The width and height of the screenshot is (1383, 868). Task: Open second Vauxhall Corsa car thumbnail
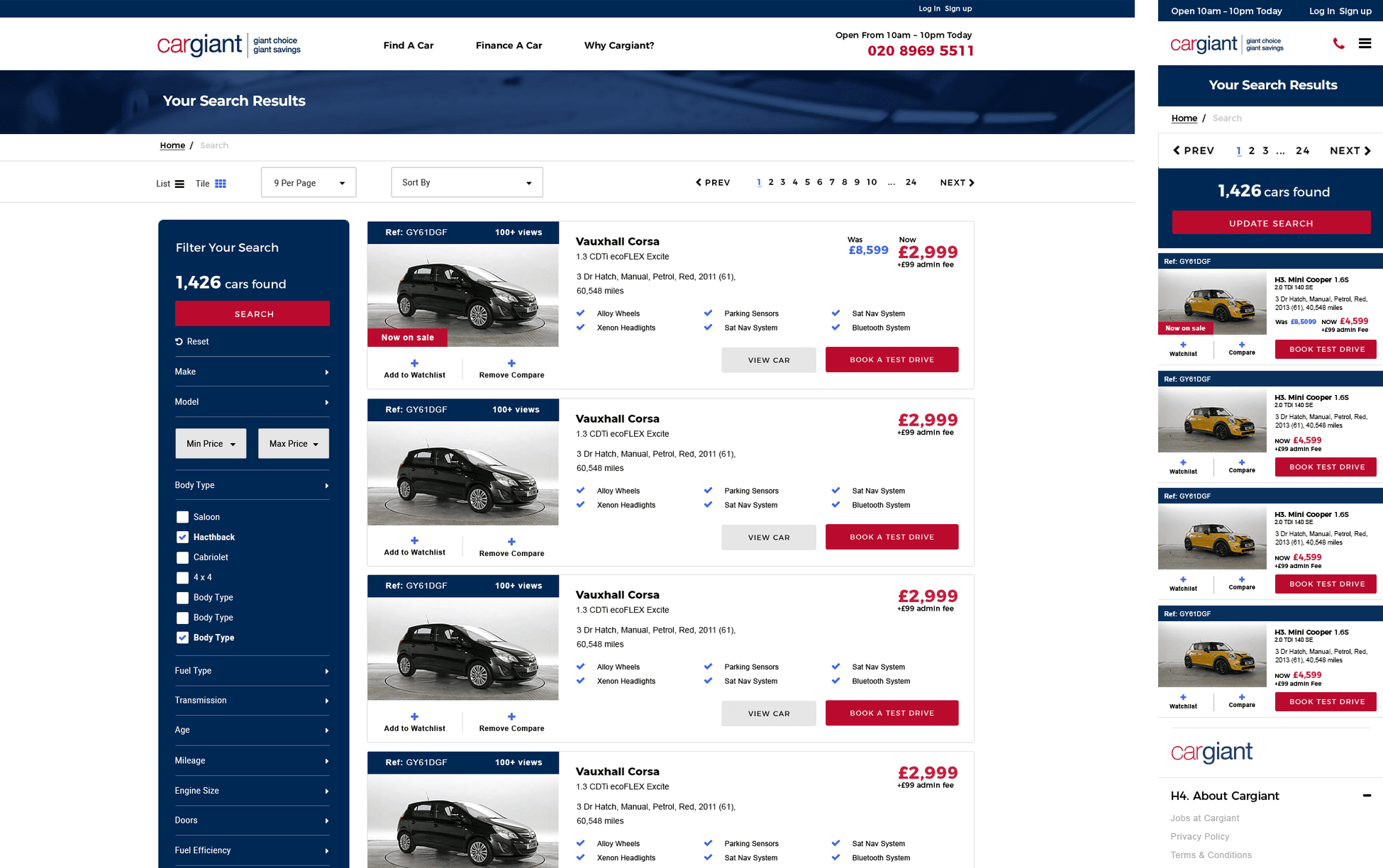(x=463, y=473)
